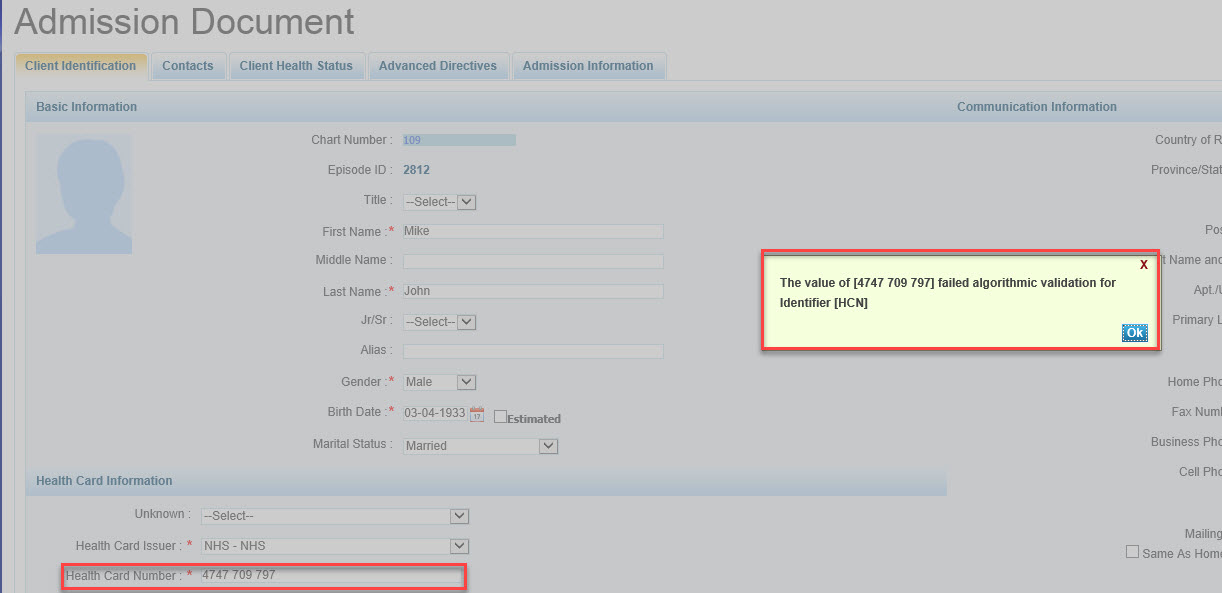The height and width of the screenshot is (593, 1222).
Task: Click the First Name input field
Action: (533, 231)
